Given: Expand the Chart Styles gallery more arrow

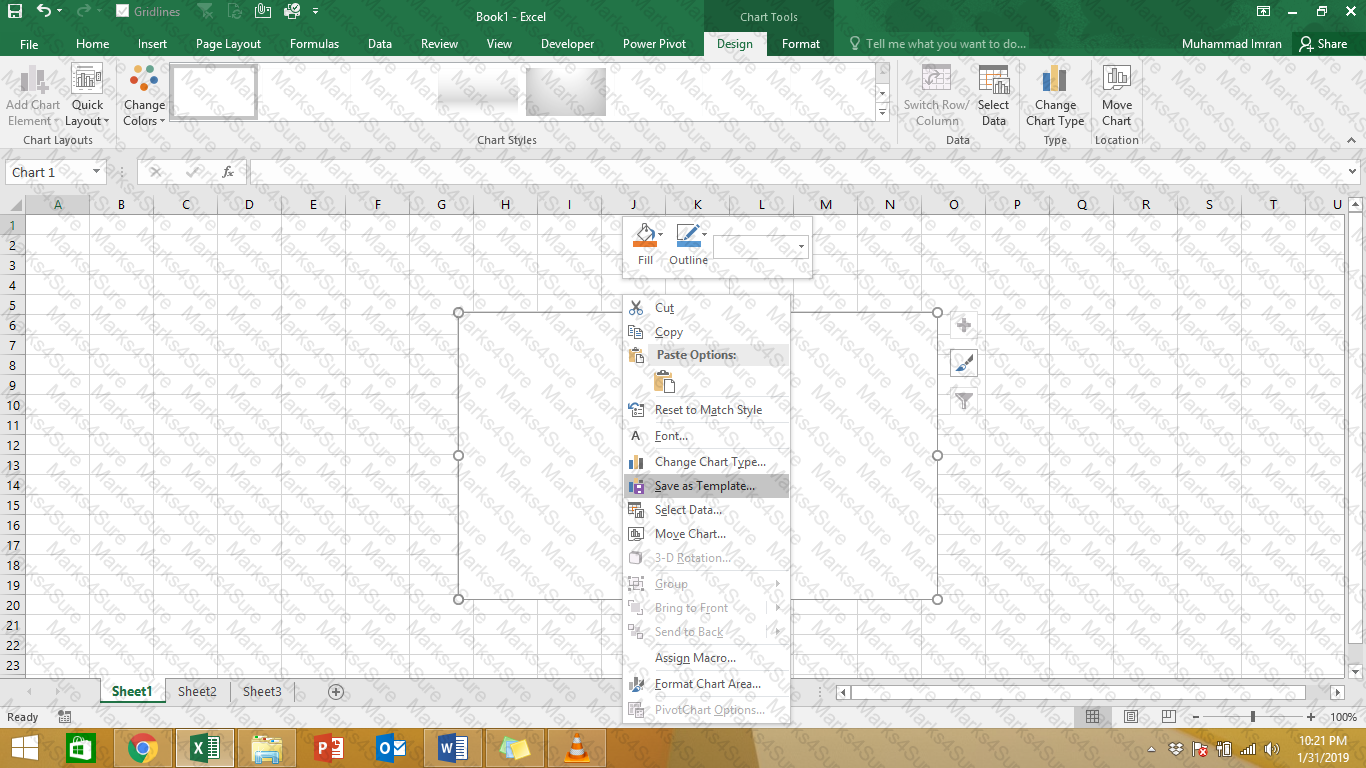Looking at the screenshot, I should [x=882, y=114].
